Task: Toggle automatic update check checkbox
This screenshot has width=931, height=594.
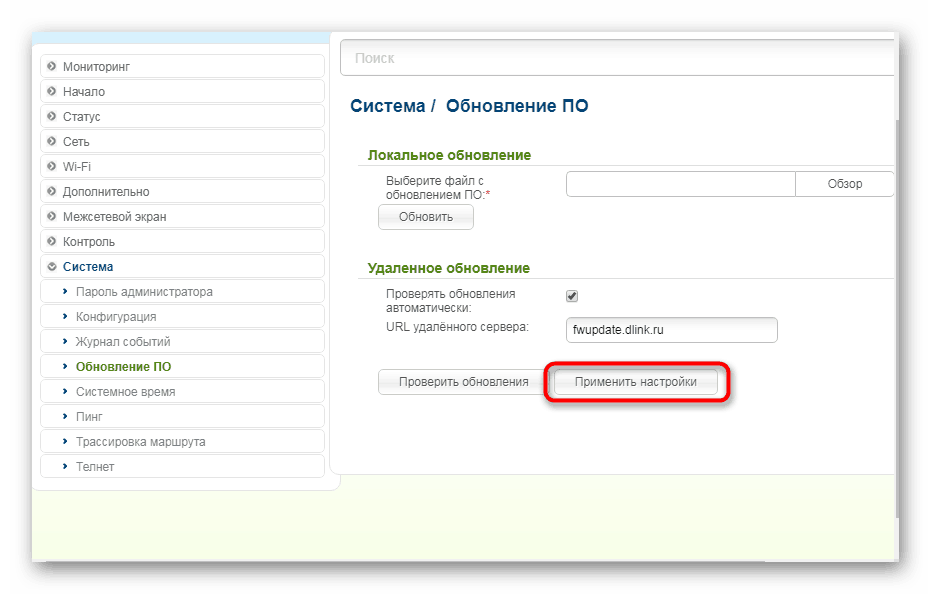Action: (572, 295)
